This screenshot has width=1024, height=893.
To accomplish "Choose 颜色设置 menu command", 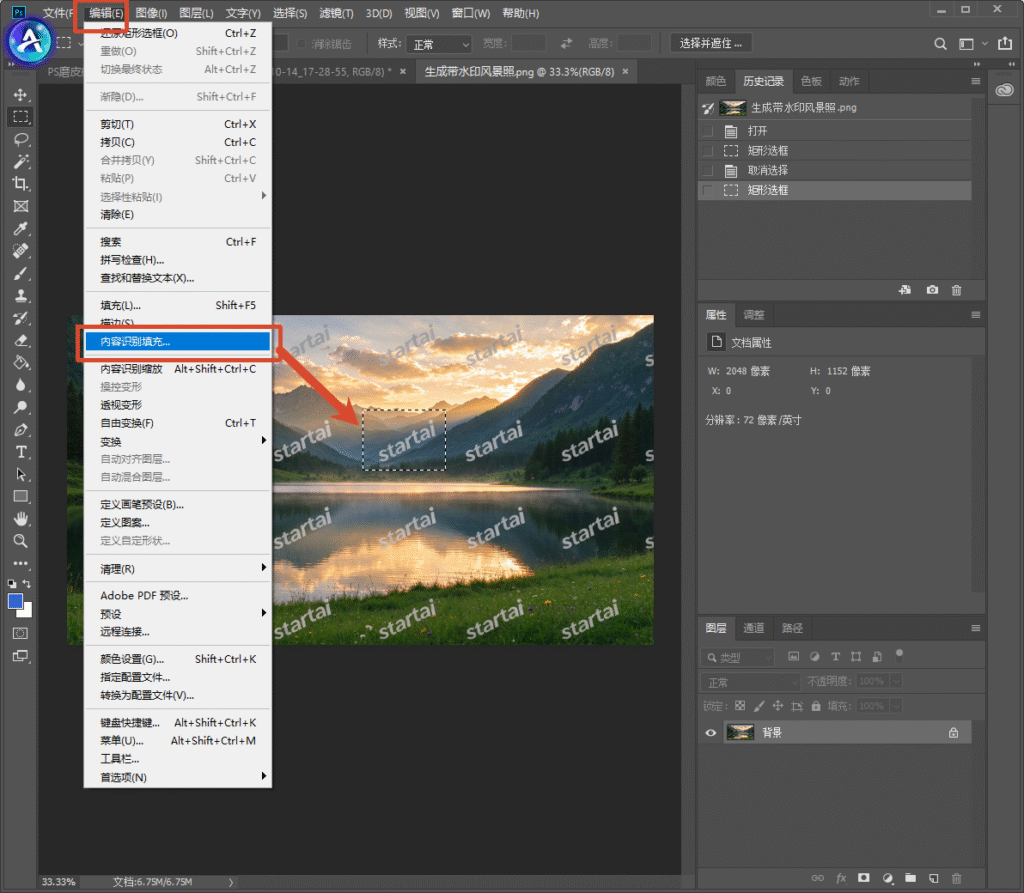I will pos(178,659).
